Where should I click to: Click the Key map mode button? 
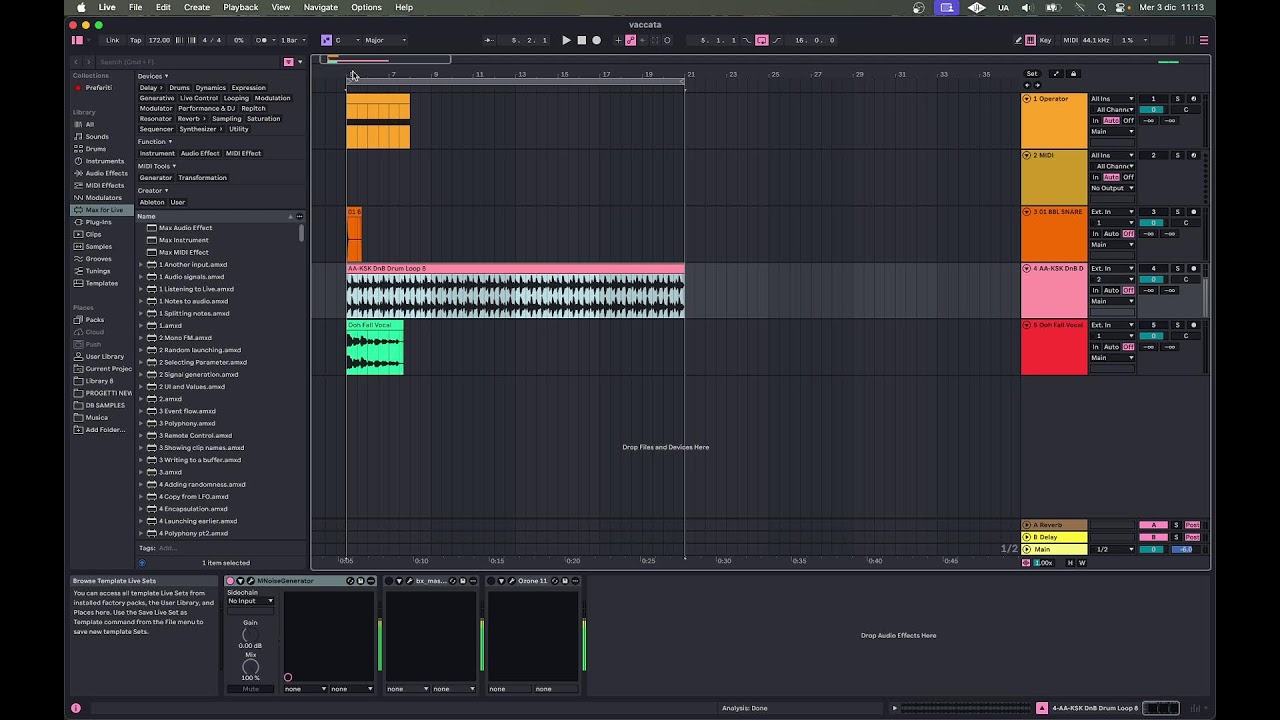coord(1046,40)
